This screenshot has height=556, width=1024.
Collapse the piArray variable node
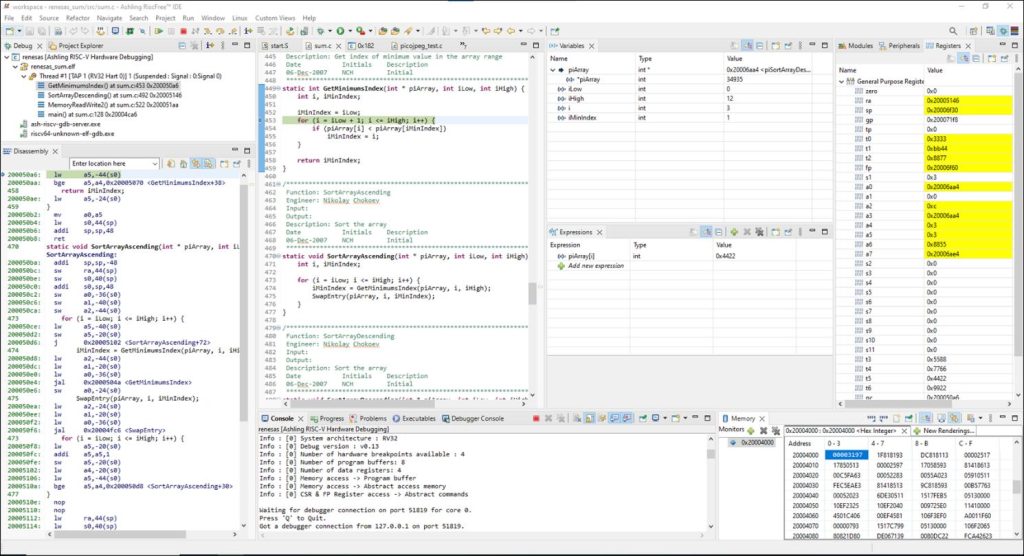(x=552, y=70)
